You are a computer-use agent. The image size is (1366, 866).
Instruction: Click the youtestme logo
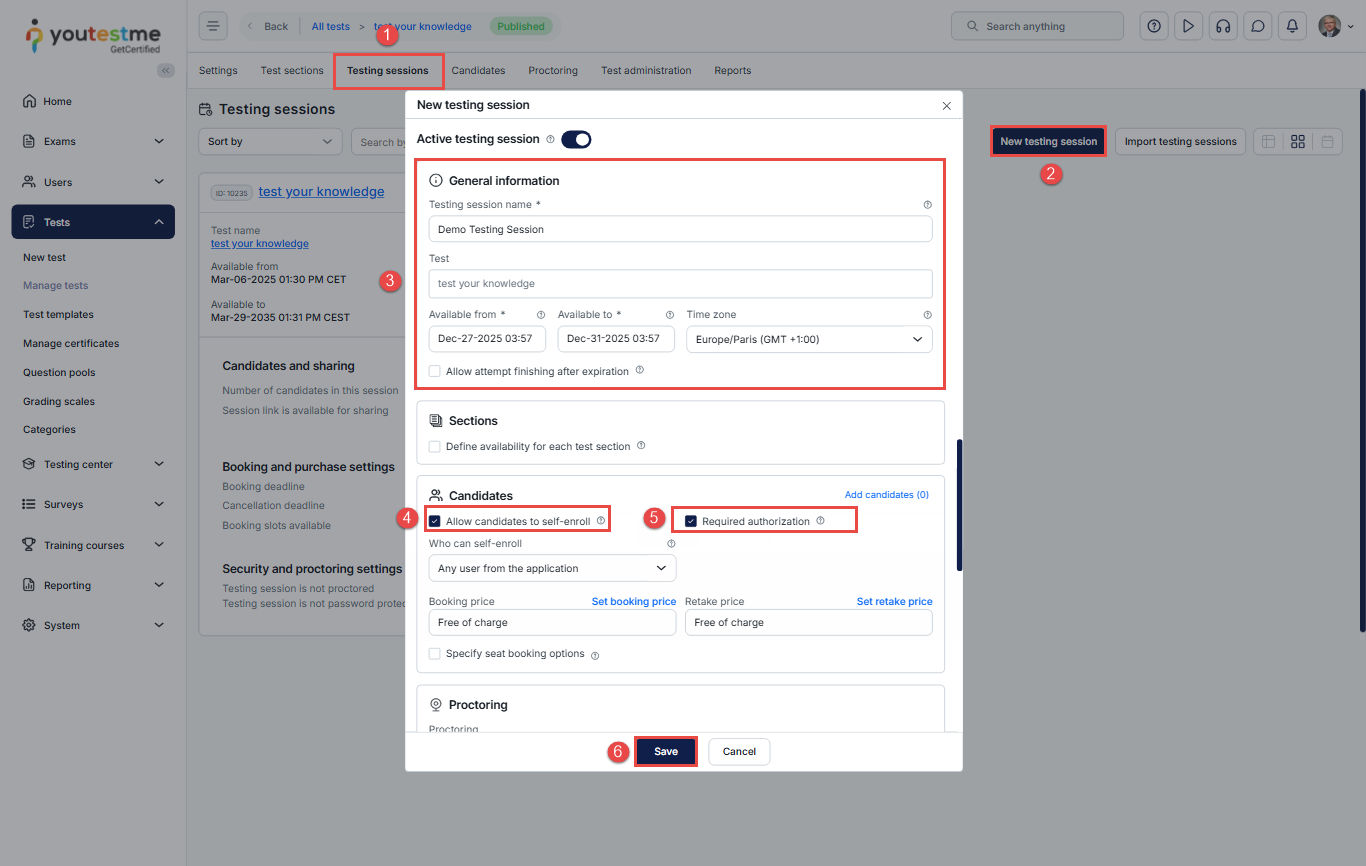(93, 36)
